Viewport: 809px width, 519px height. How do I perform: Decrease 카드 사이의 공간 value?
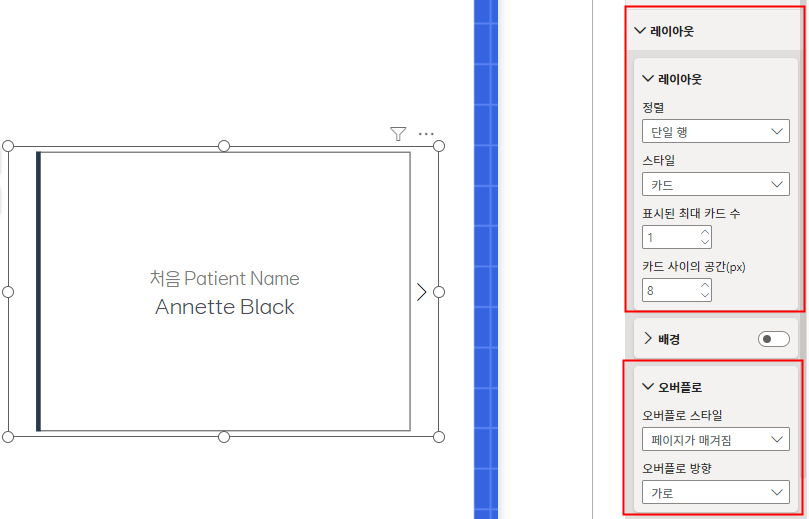click(x=705, y=295)
